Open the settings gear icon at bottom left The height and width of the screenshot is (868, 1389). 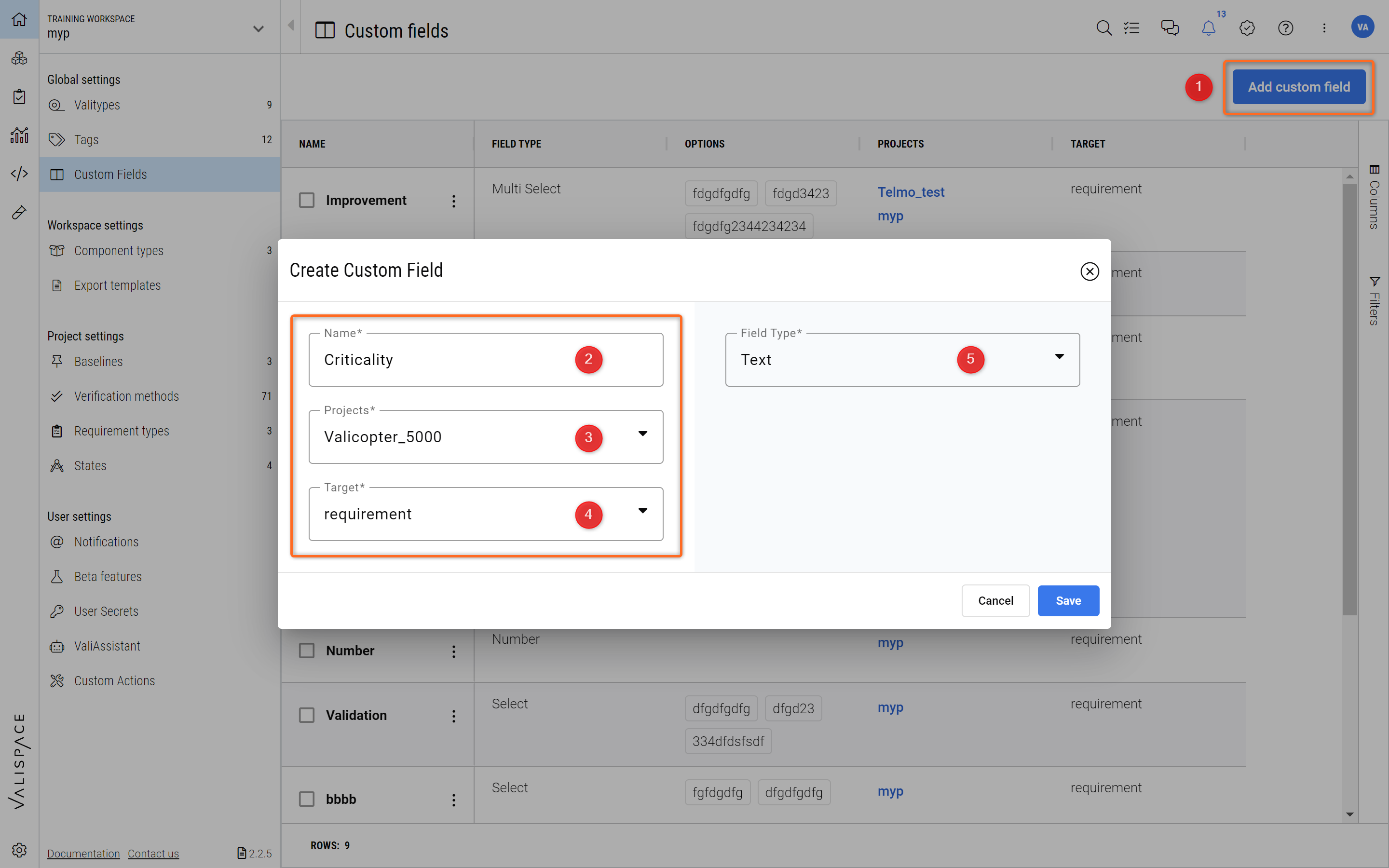point(19,850)
